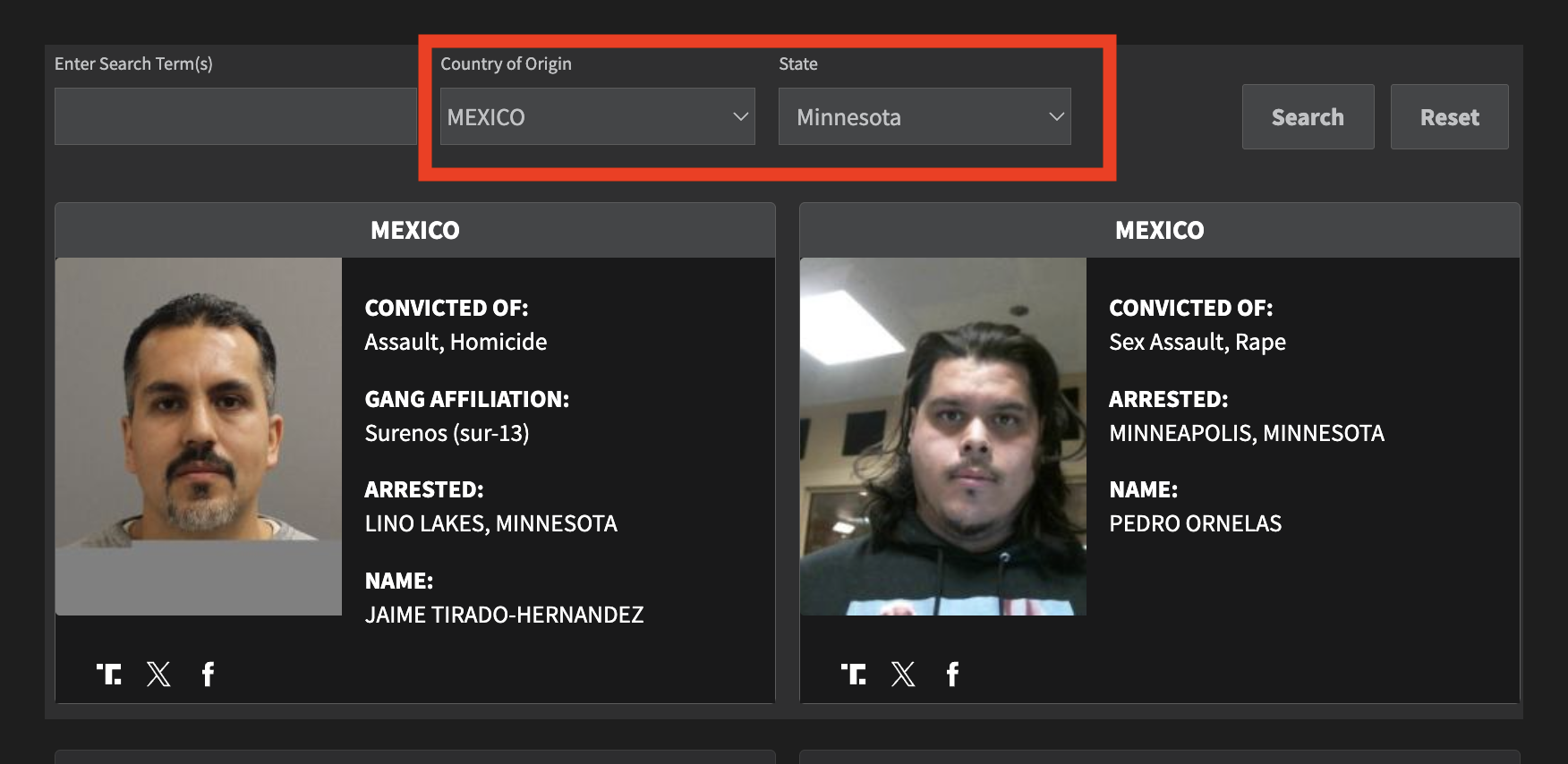
Task: Click the chevron arrow in the MEXICO select box
Action: pyautogui.click(x=740, y=117)
